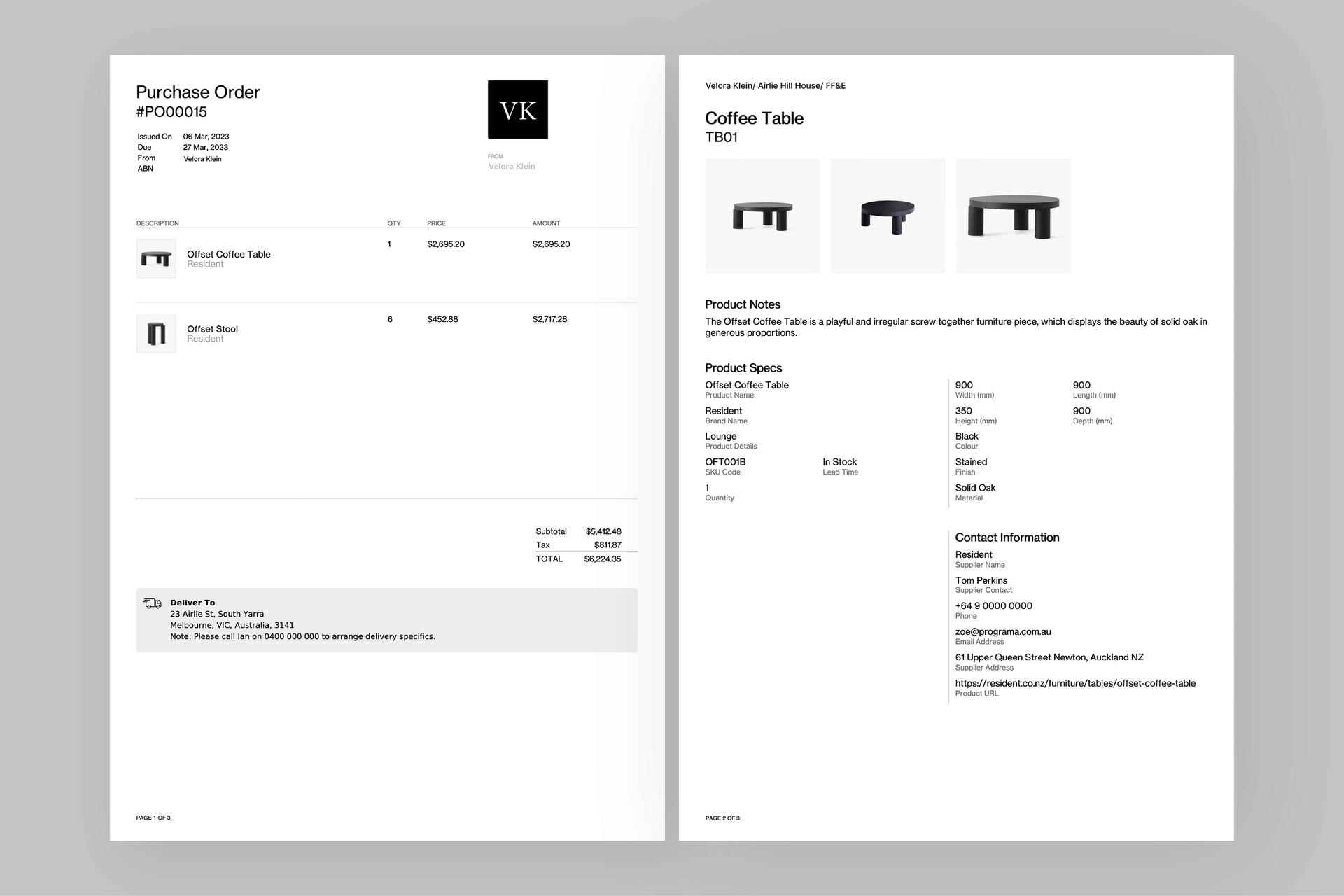Click the VK logo square
The width and height of the screenshot is (1344, 896).
coord(517,110)
